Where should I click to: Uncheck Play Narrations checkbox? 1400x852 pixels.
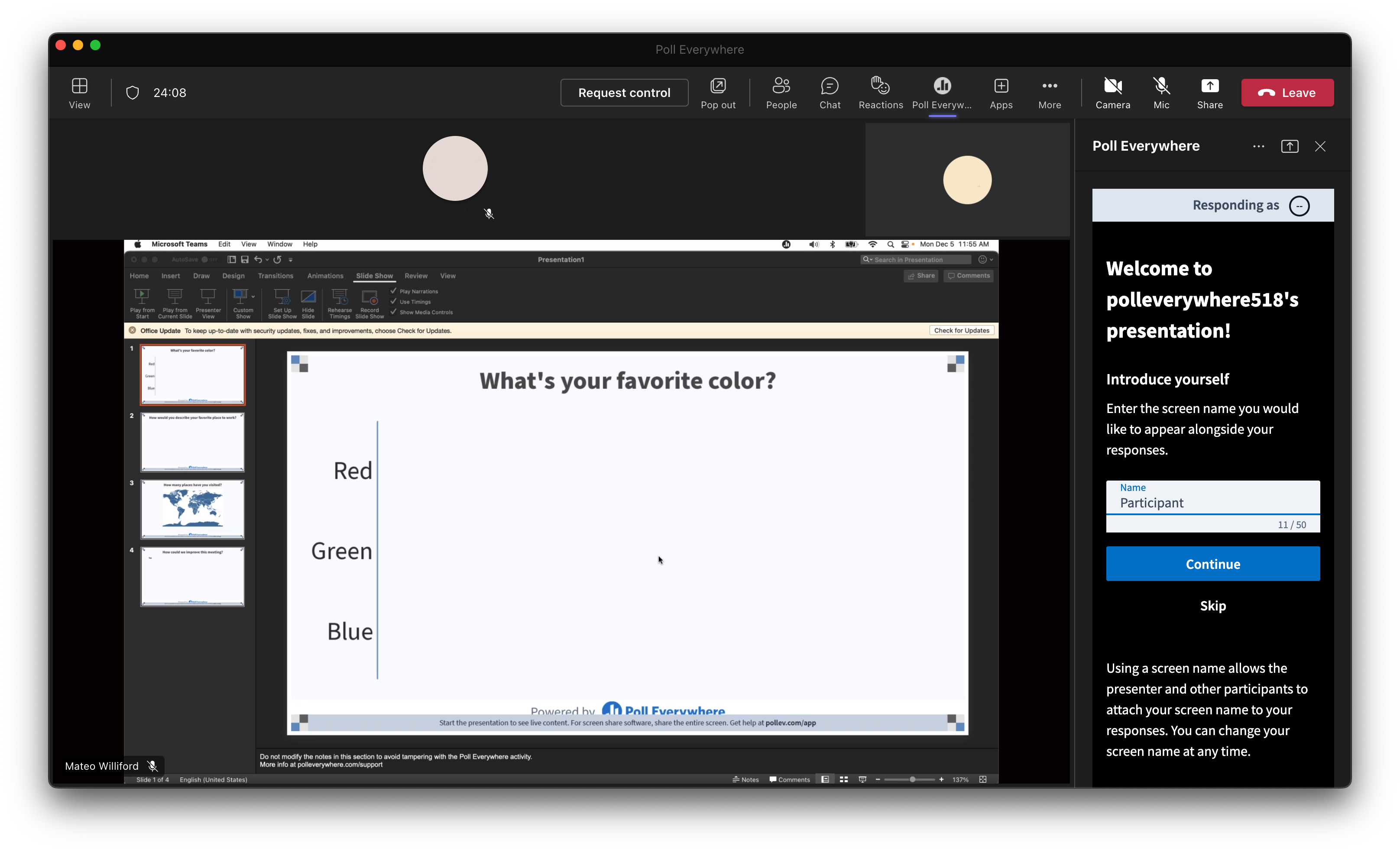(393, 291)
